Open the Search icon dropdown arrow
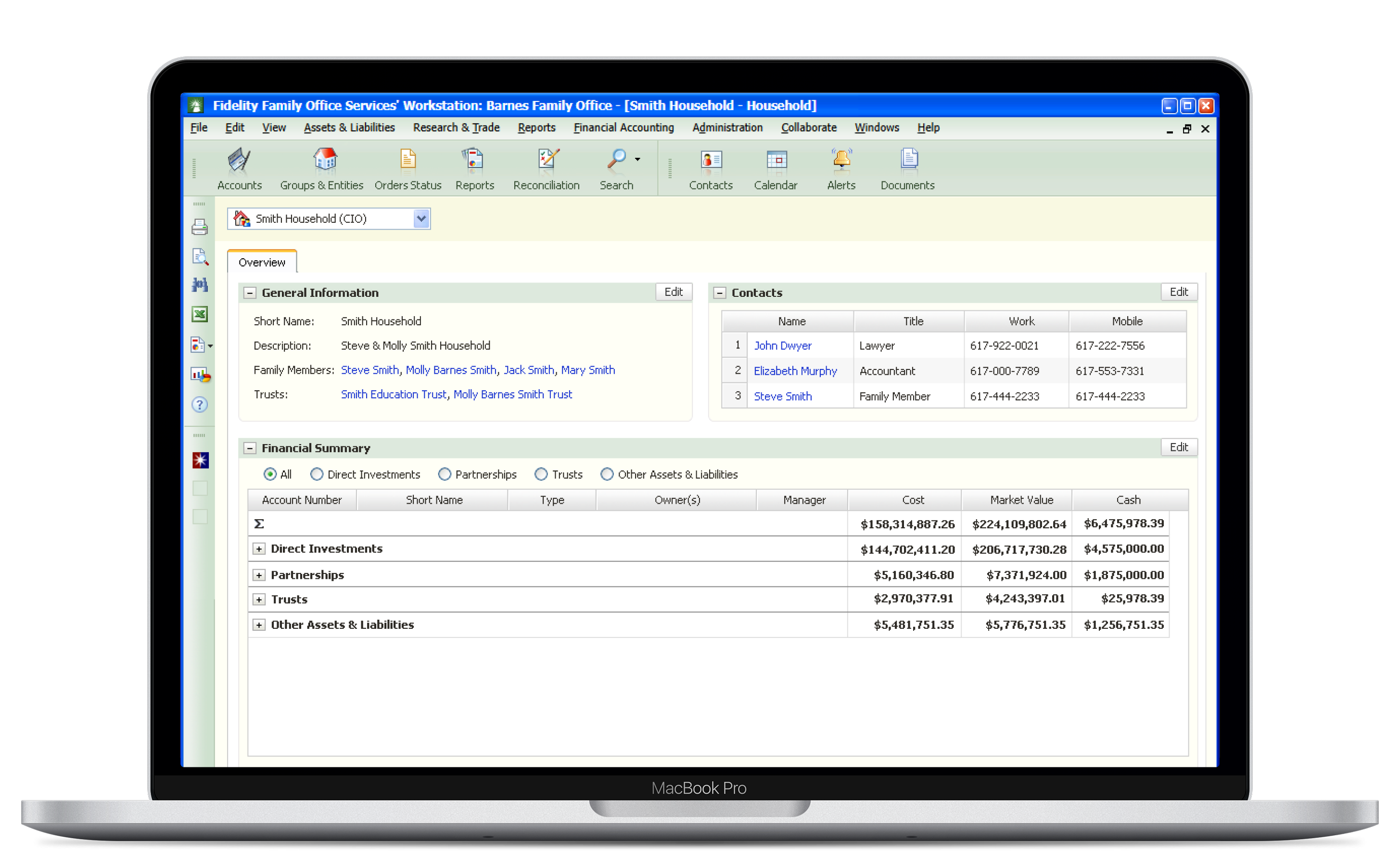 tap(637, 160)
